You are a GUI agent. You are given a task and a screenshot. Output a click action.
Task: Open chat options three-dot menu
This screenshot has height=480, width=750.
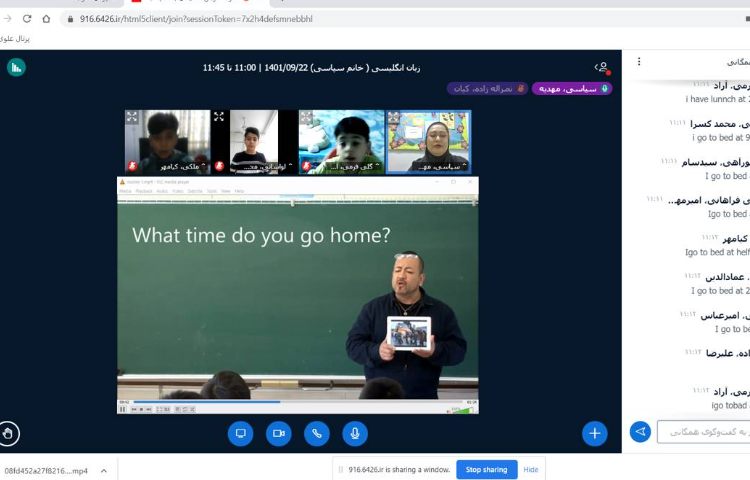640,61
